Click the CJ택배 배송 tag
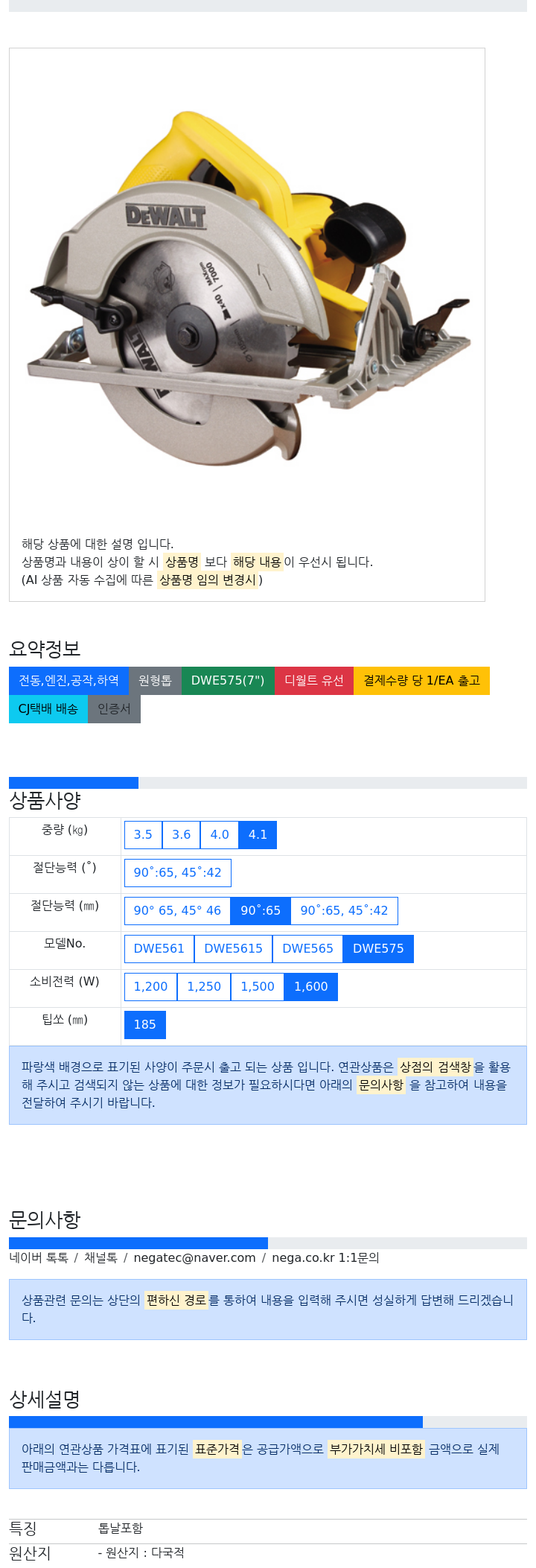536x1568 pixels. [48, 709]
